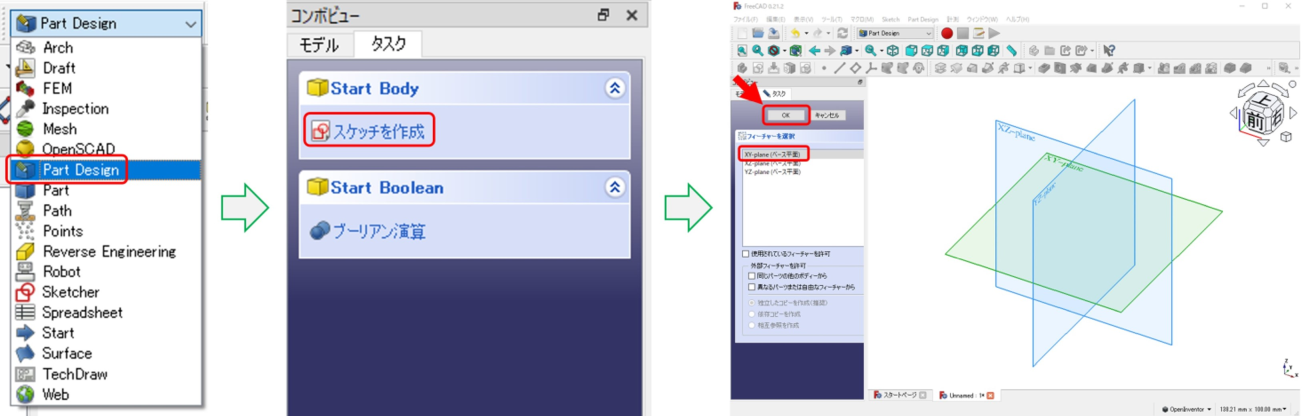Open the Part Design workbench dropdown at top left
1307x416 pixels.
[105, 23]
